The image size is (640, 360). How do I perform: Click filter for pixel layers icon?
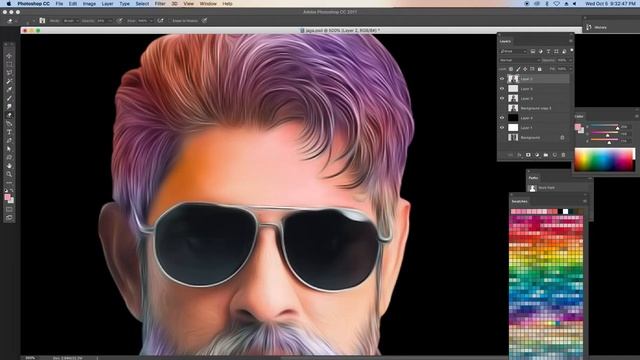(533, 51)
